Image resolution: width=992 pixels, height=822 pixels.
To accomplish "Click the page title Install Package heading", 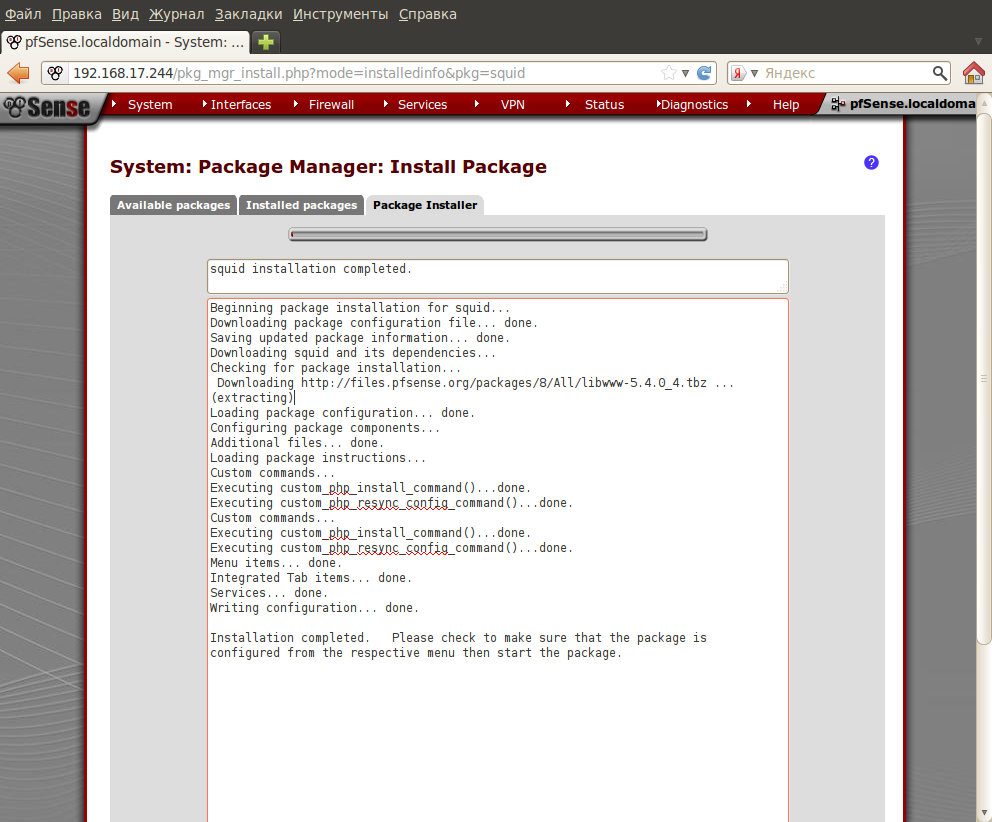I will (328, 166).
